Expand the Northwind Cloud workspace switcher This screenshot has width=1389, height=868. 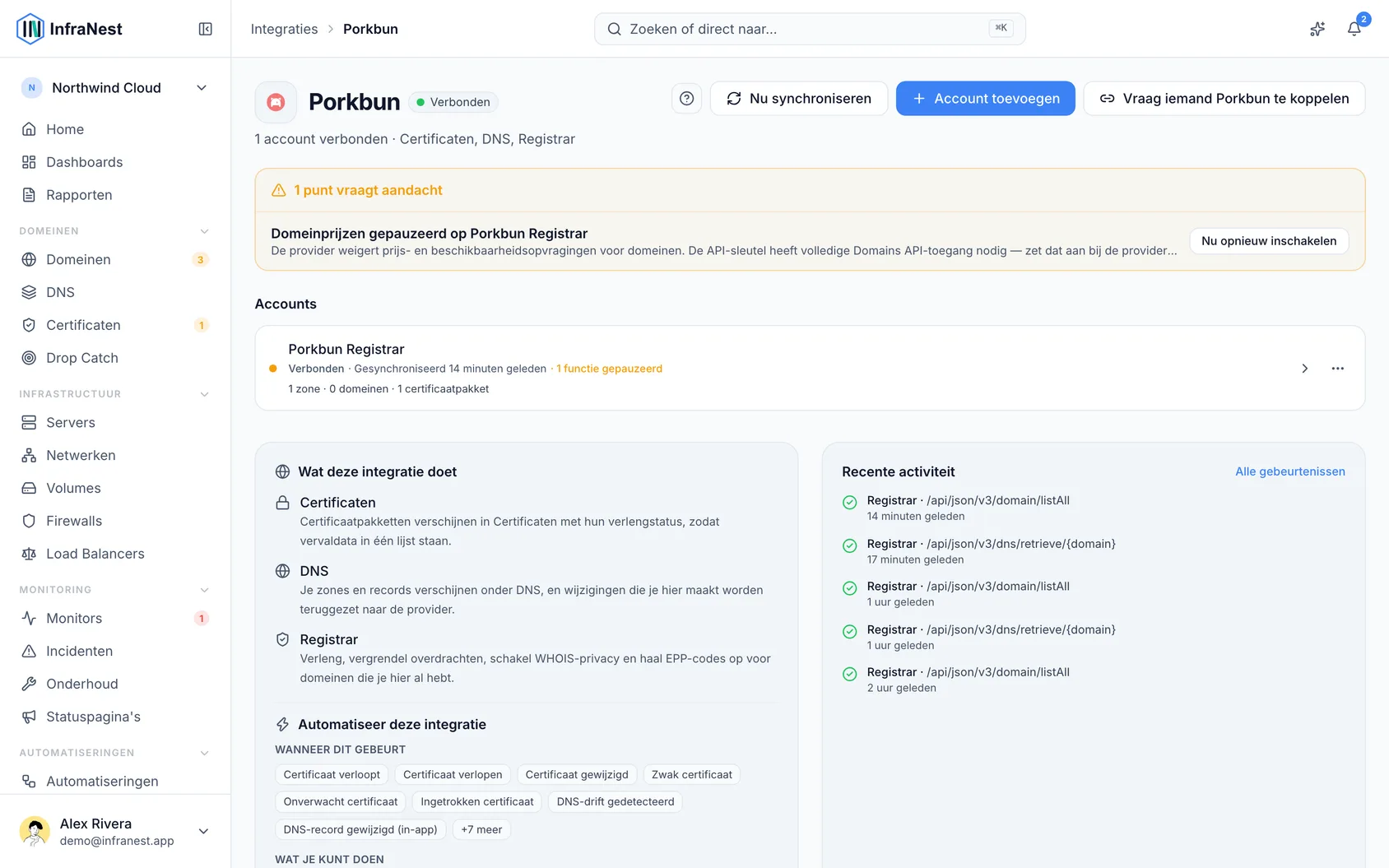pyautogui.click(x=115, y=88)
